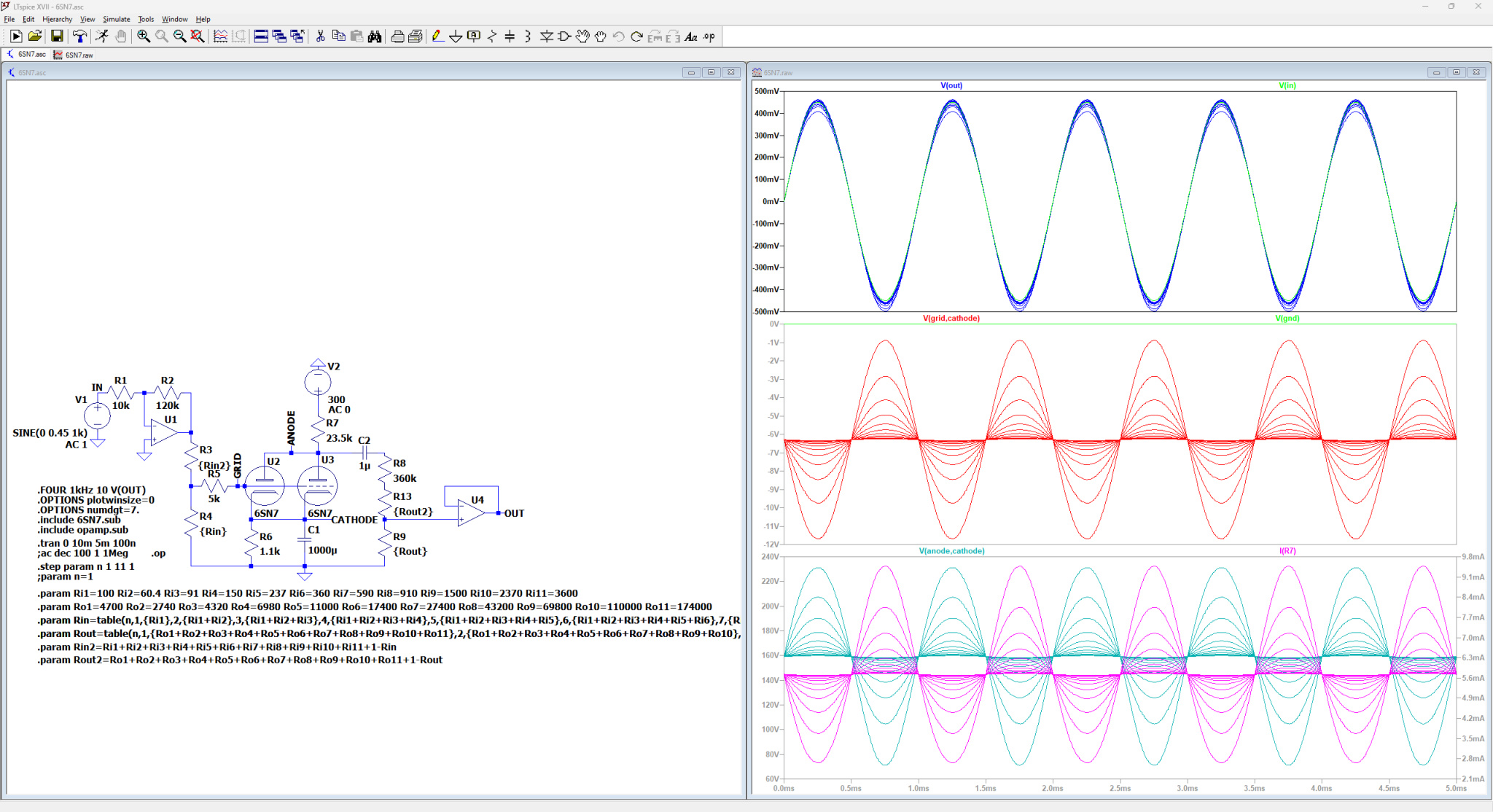Screen dimensions: 1493x812
Task: Click the .include opamp.sub directive
Action: (x=82, y=530)
